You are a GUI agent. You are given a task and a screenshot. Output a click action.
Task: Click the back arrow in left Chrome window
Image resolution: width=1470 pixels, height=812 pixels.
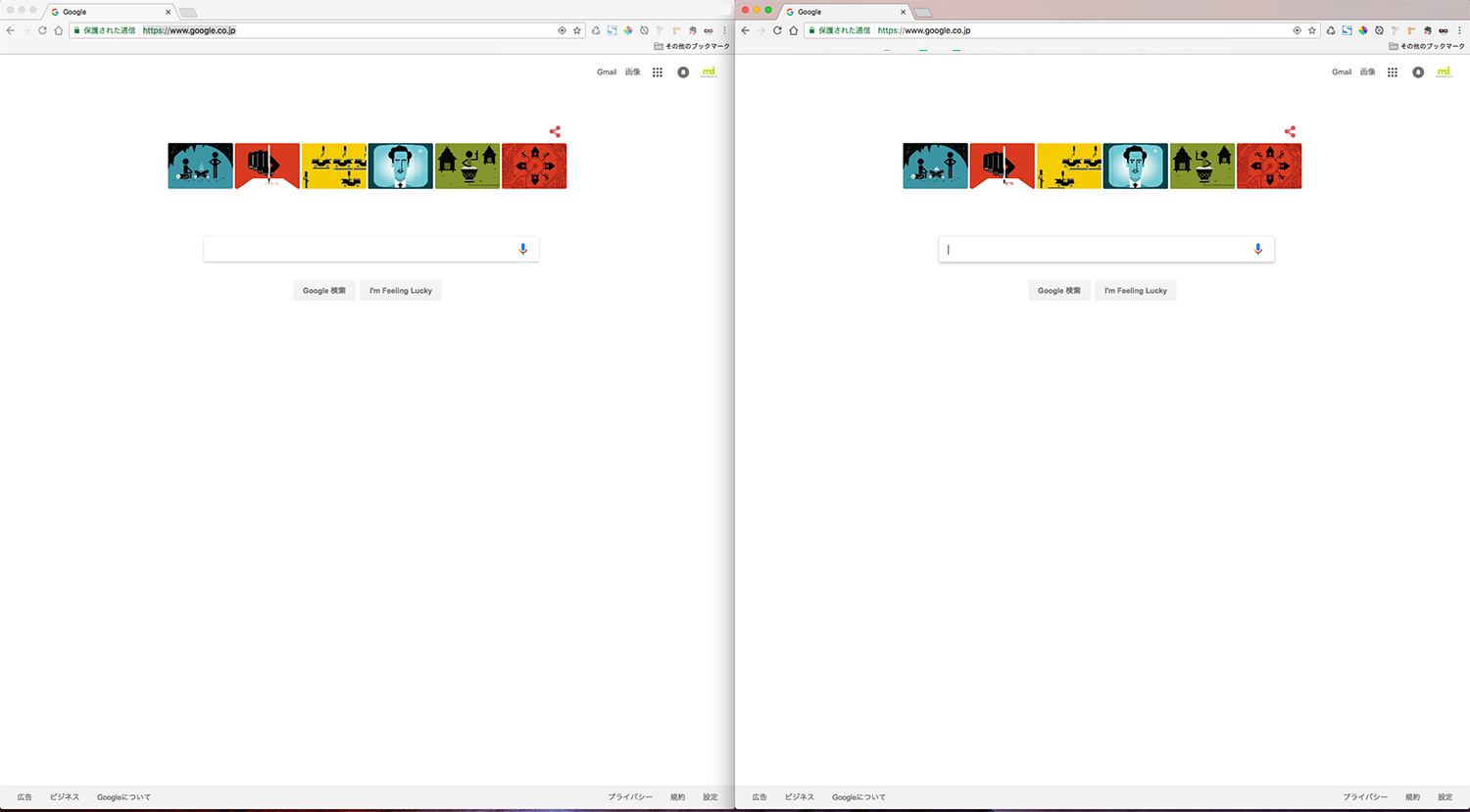11,30
